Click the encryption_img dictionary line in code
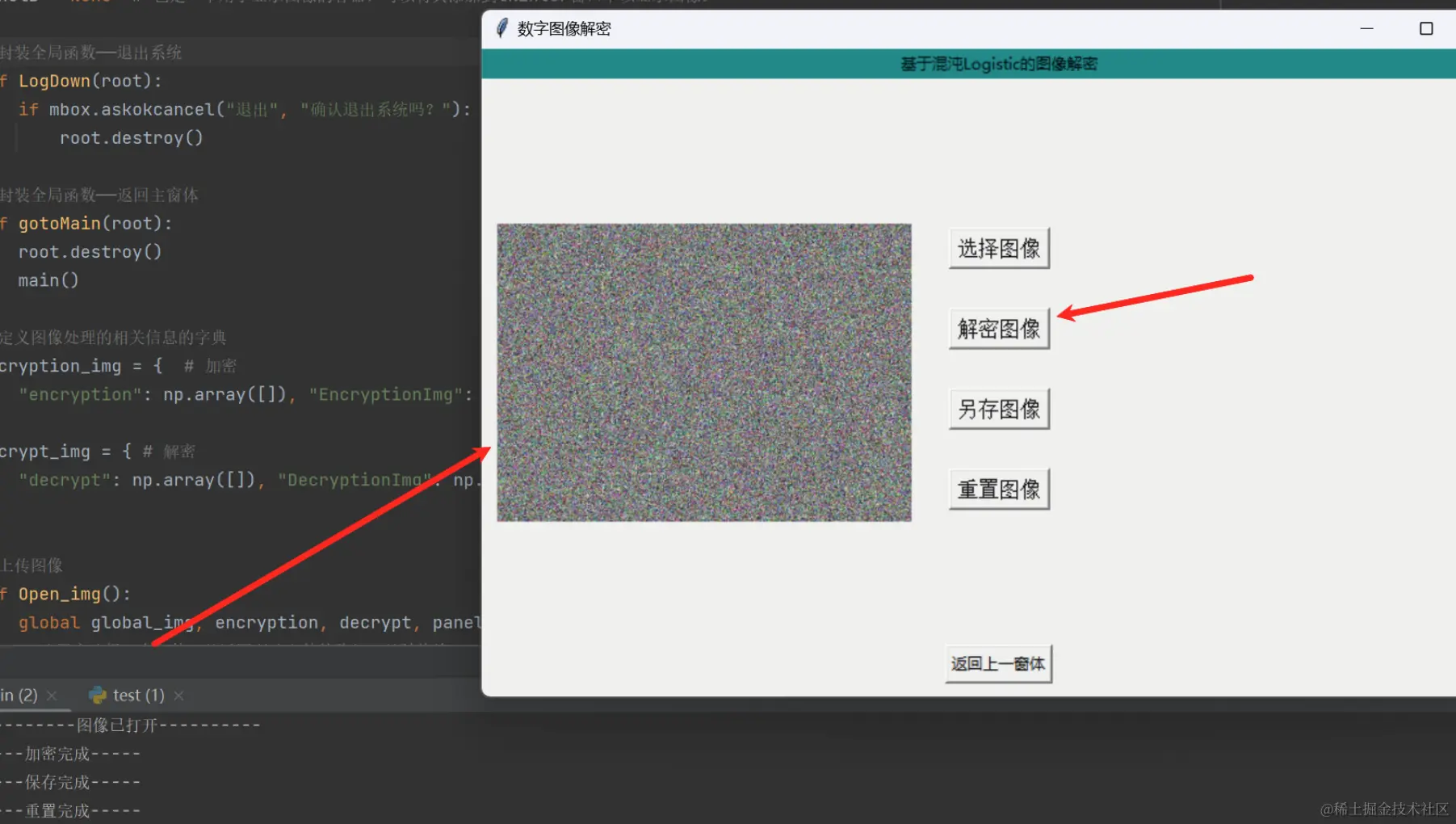This screenshot has width=1456, height=824. [x=63, y=365]
